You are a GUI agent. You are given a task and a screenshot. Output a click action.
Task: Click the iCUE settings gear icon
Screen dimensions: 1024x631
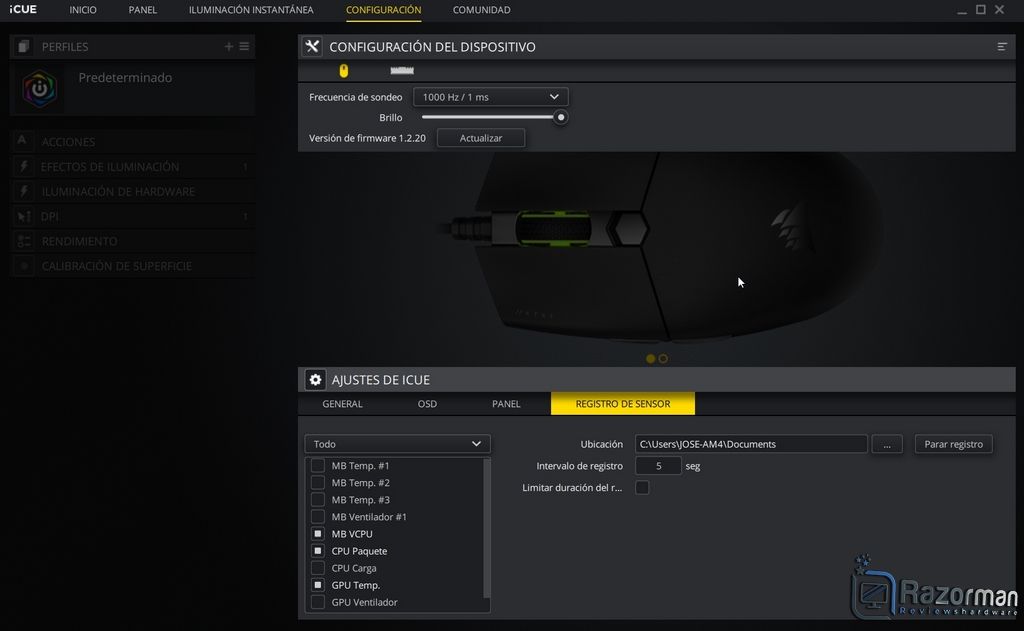pos(315,380)
